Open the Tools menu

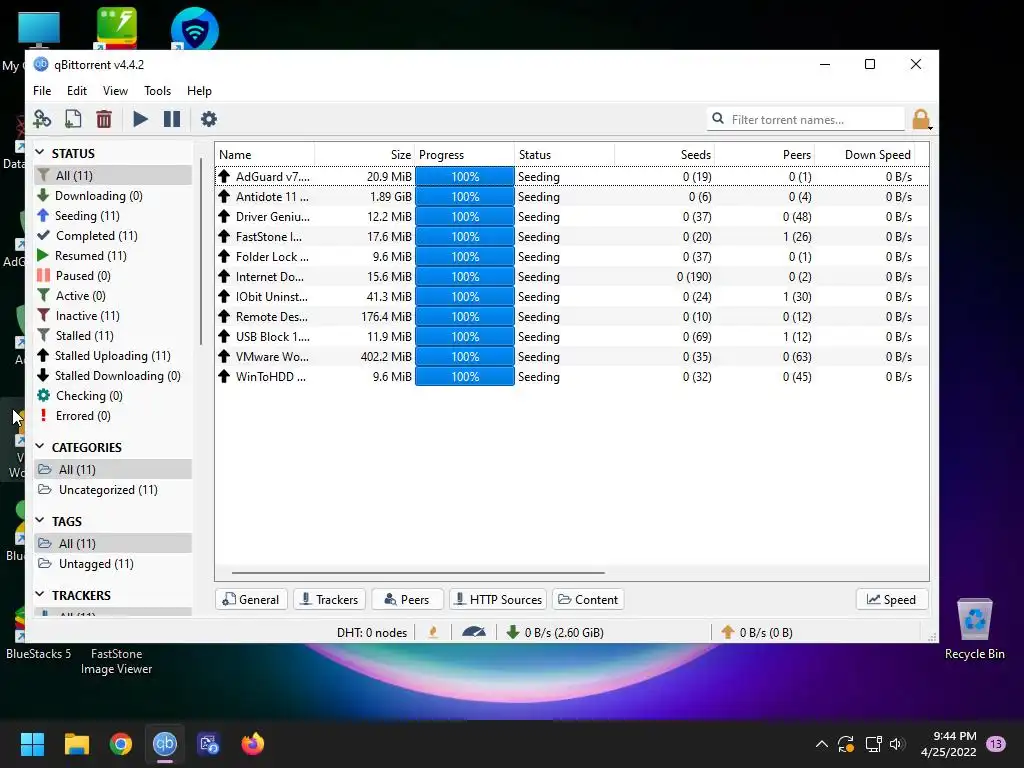(x=157, y=91)
